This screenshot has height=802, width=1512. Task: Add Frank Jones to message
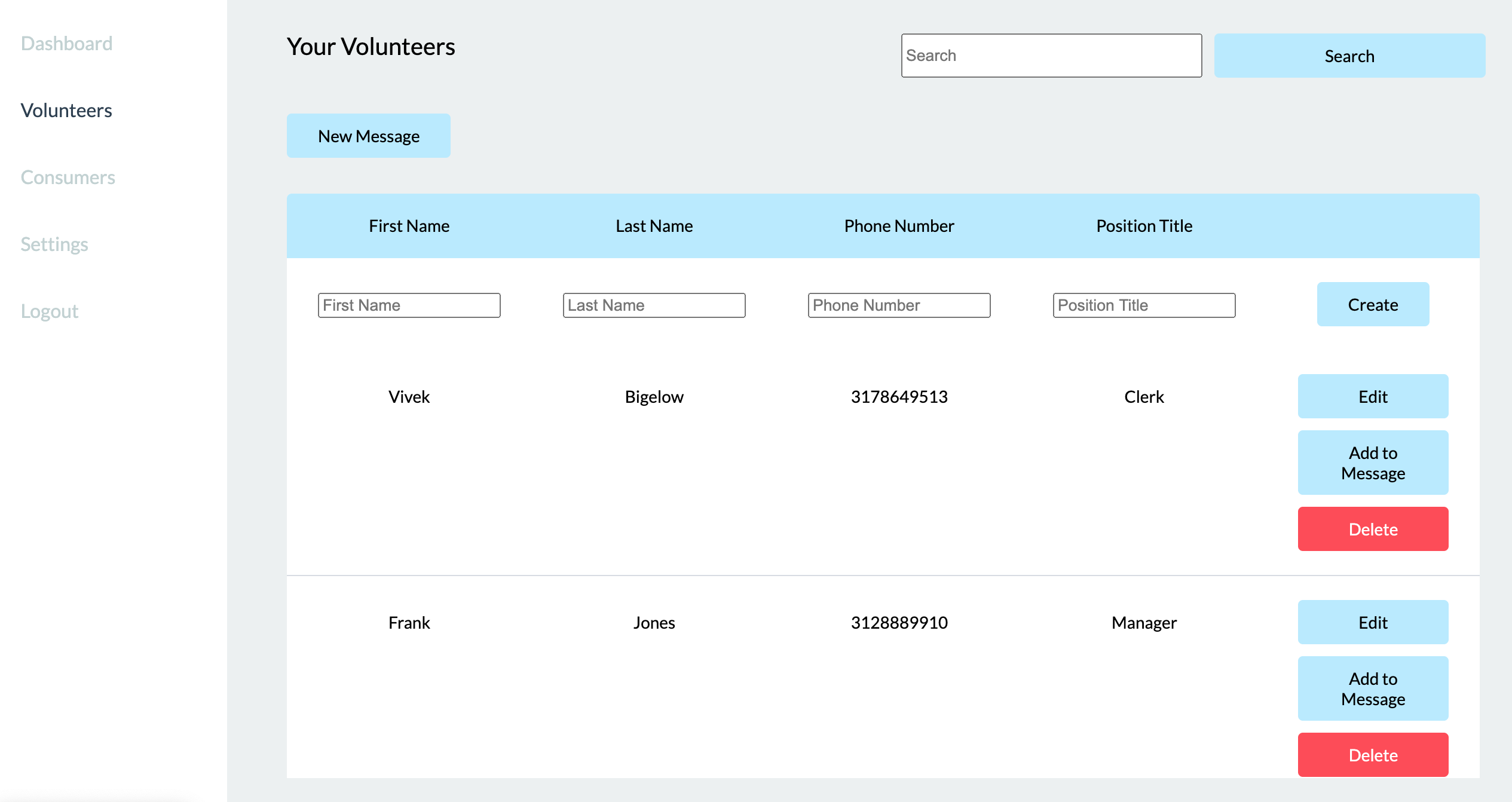[1373, 689]
